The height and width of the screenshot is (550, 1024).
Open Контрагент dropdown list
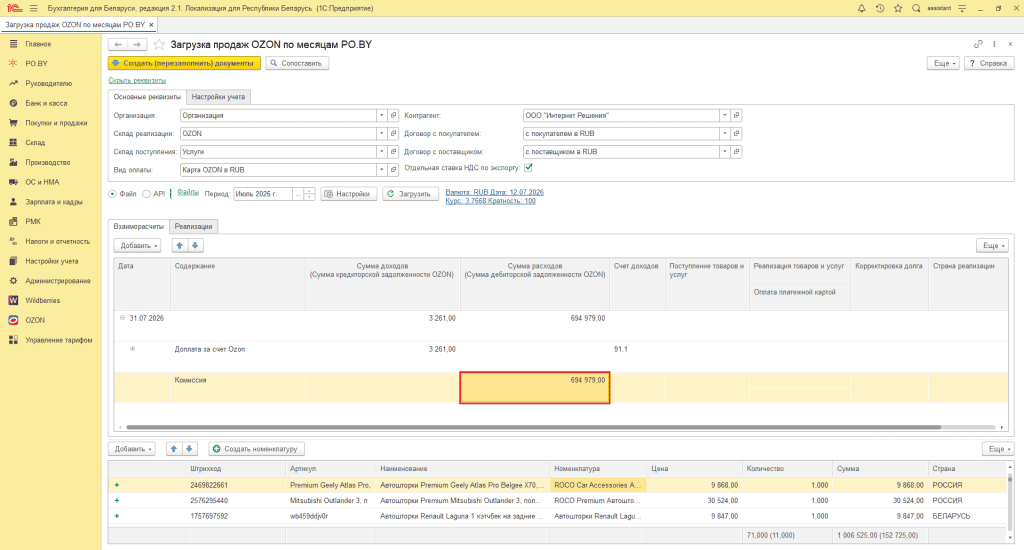[x=724, y=116]
